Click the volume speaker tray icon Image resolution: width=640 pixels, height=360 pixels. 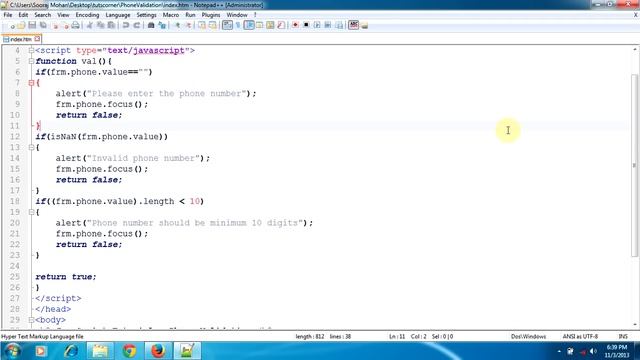(x=593, y=351)
